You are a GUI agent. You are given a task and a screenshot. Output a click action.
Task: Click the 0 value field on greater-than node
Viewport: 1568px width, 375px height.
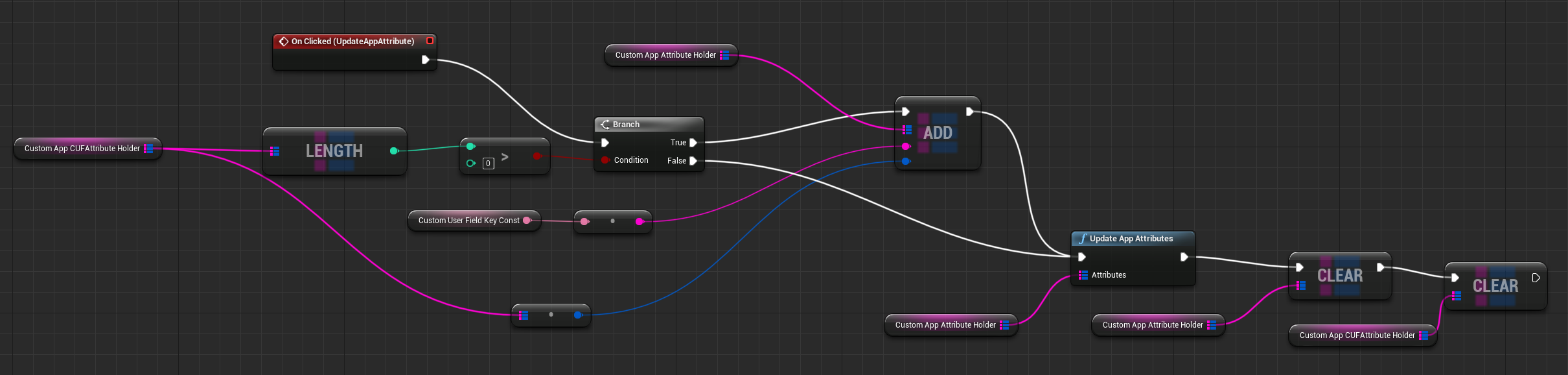[x=489, y=163]
